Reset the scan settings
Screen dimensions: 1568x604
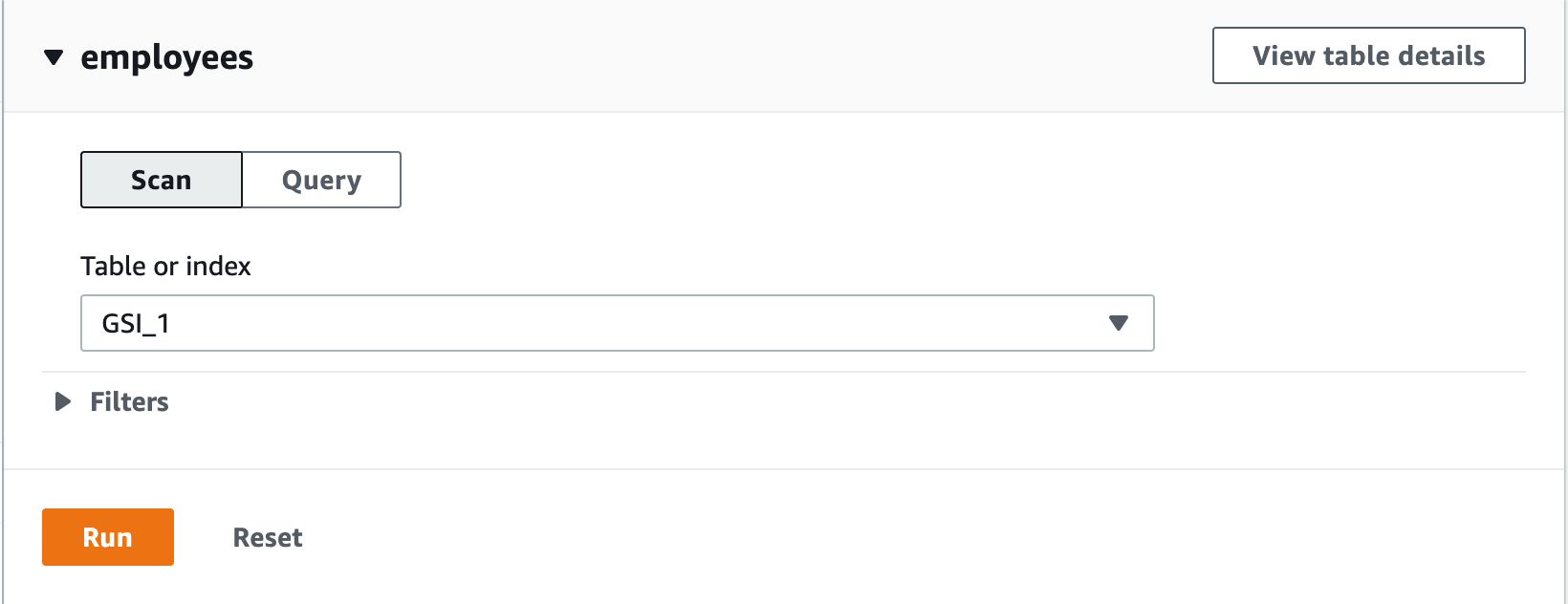pyautogui.click(x=268, y=537)
